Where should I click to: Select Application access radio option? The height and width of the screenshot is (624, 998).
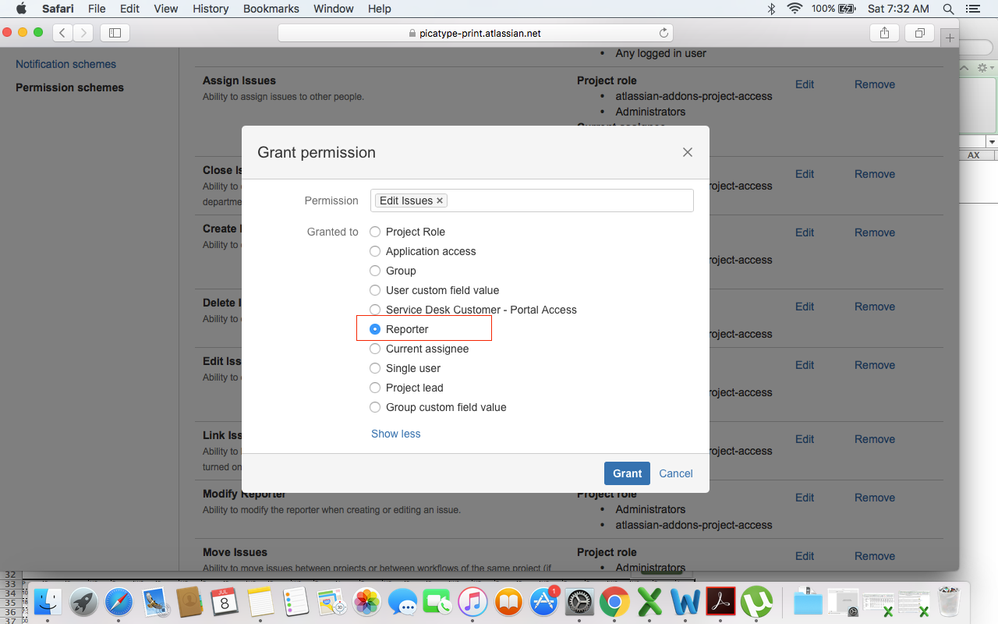(x=375, y=252)
